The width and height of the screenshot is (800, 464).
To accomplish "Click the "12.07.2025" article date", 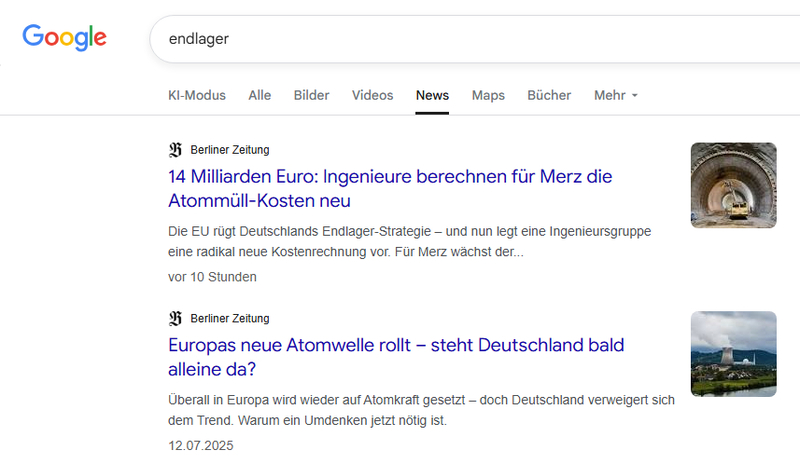I will 200,446.
